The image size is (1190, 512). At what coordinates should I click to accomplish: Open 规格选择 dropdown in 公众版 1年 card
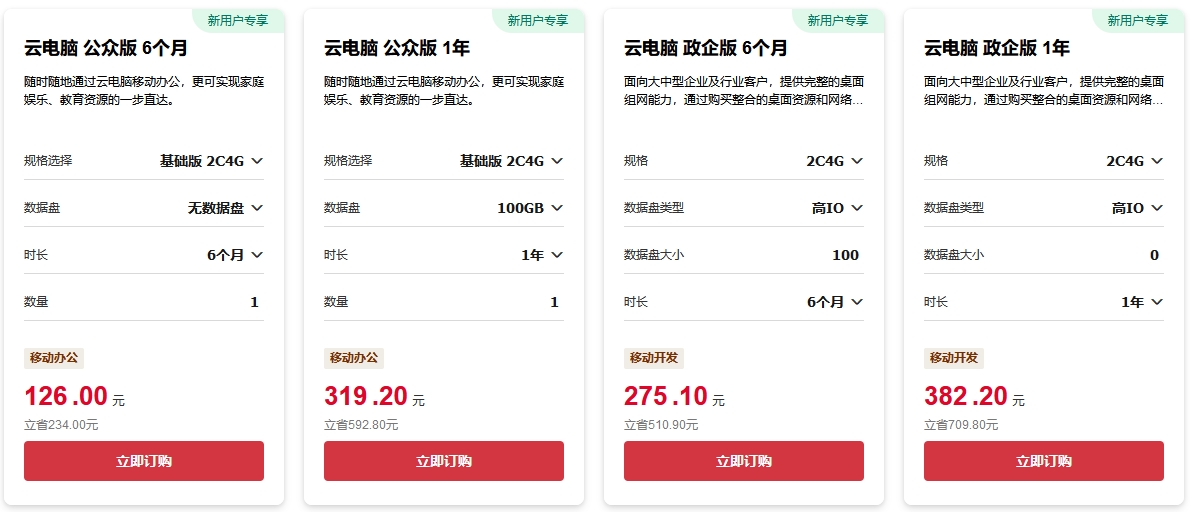click(511, 161)
